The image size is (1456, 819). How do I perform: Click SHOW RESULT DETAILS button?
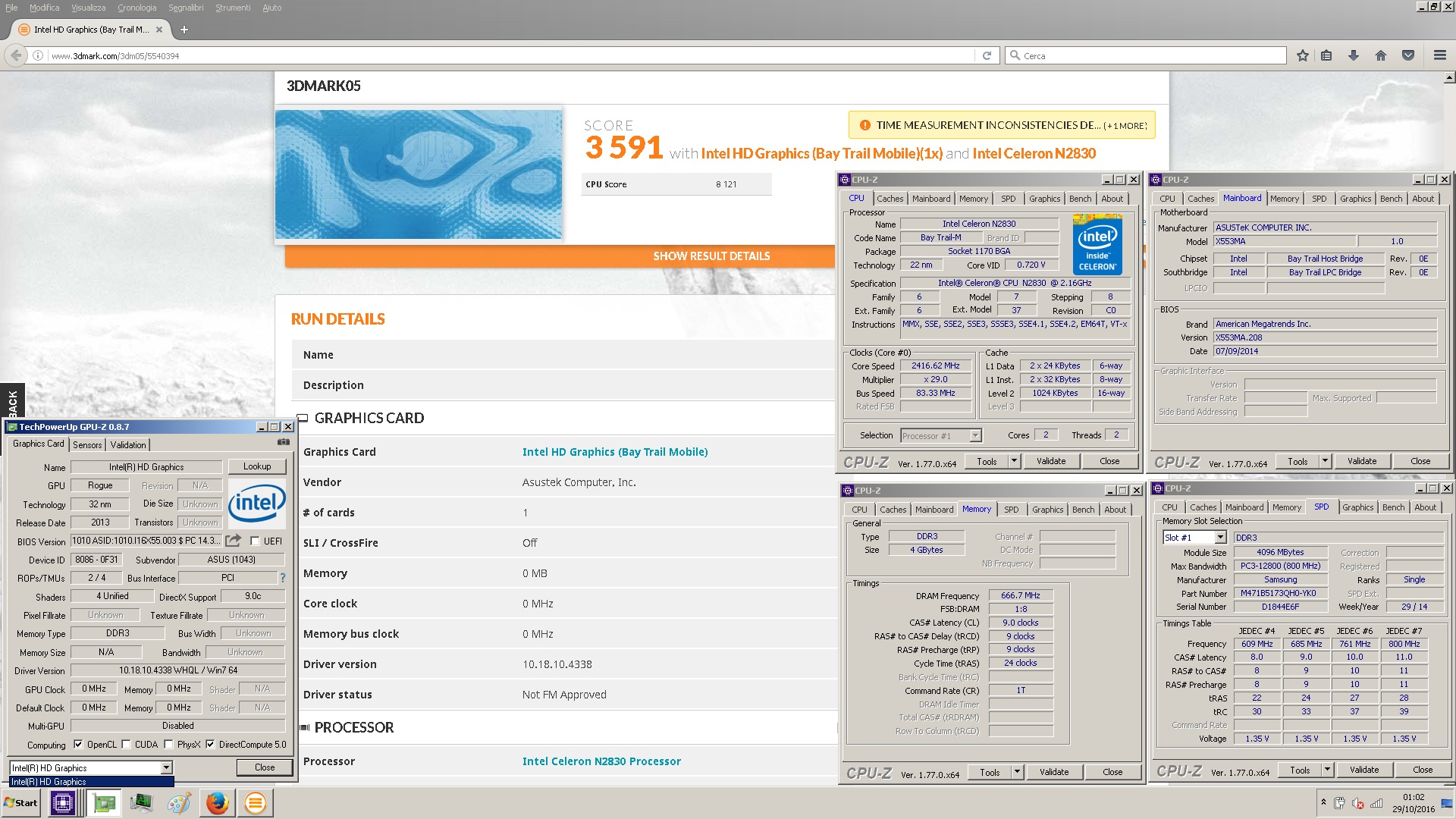pos(711,256)
